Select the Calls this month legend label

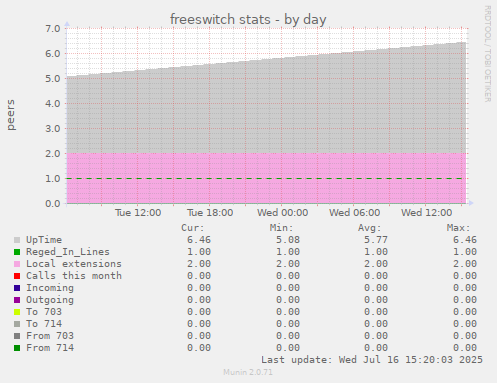(74, 276)
